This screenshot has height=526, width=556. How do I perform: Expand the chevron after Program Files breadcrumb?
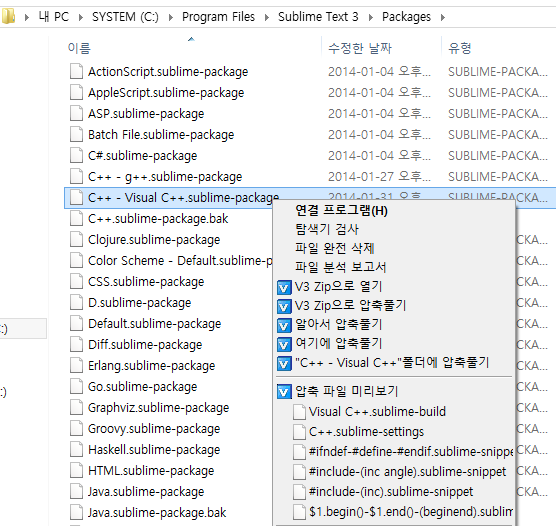(x=267, y=17)
